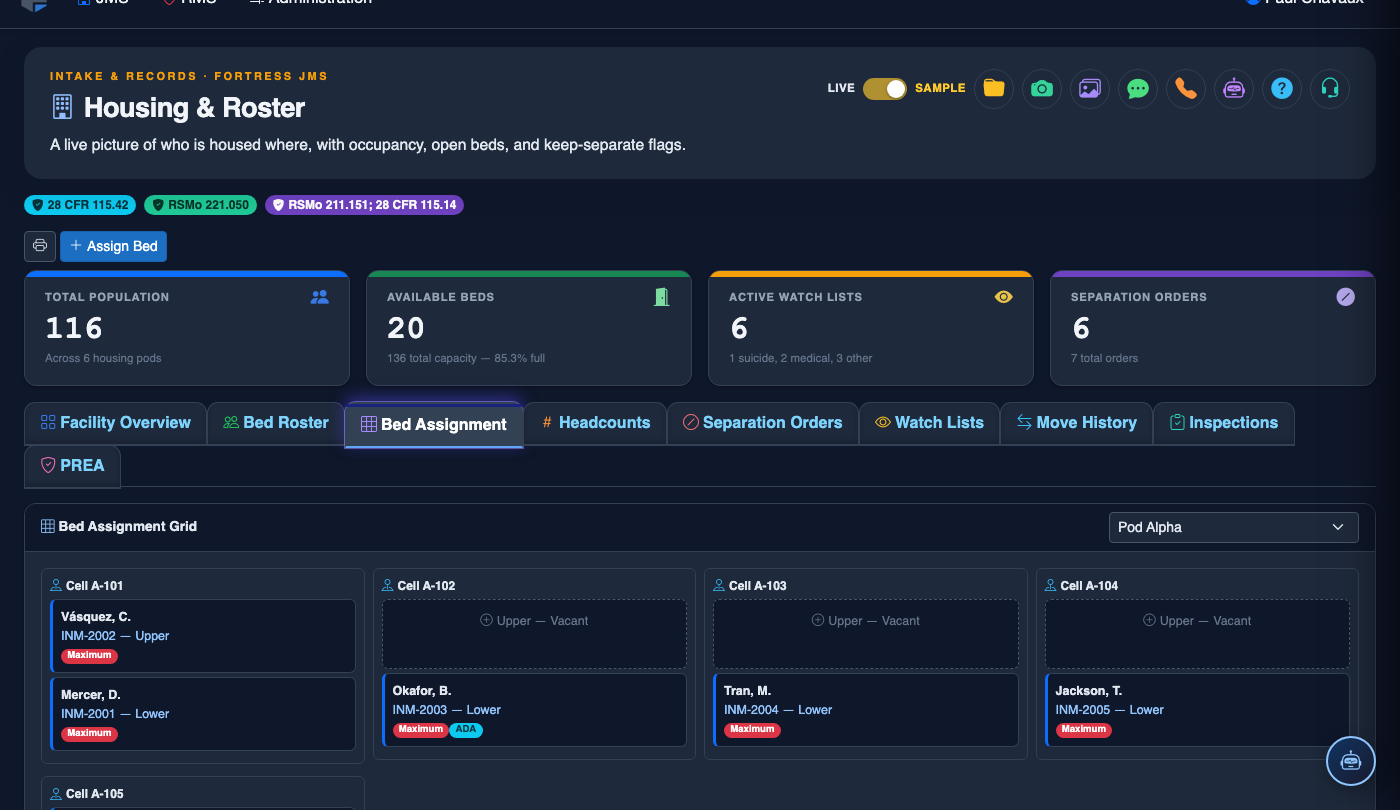Open the Jackson, T. bed card
The width and height of the screenshot is (1400, 810).
(x=1198, y=710)
